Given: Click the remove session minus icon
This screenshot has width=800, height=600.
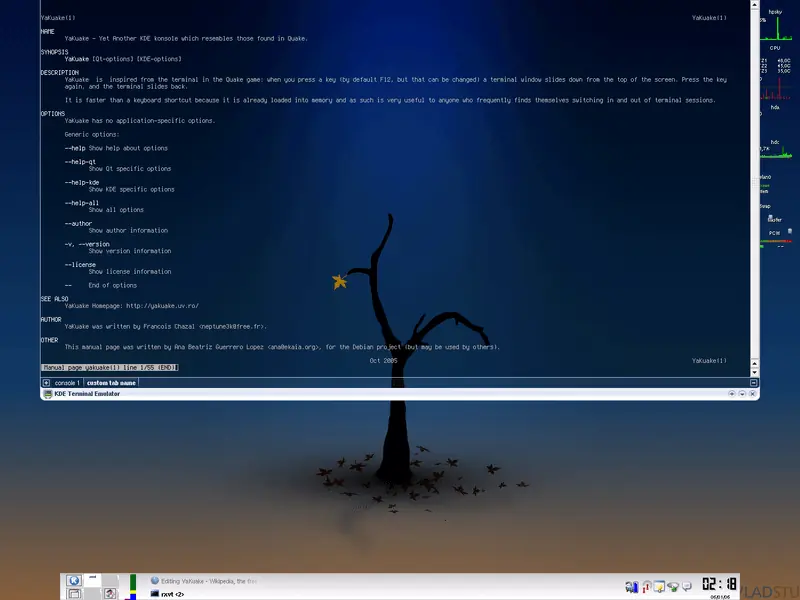Looking at the screenshot, I should (x=754, y=383).
